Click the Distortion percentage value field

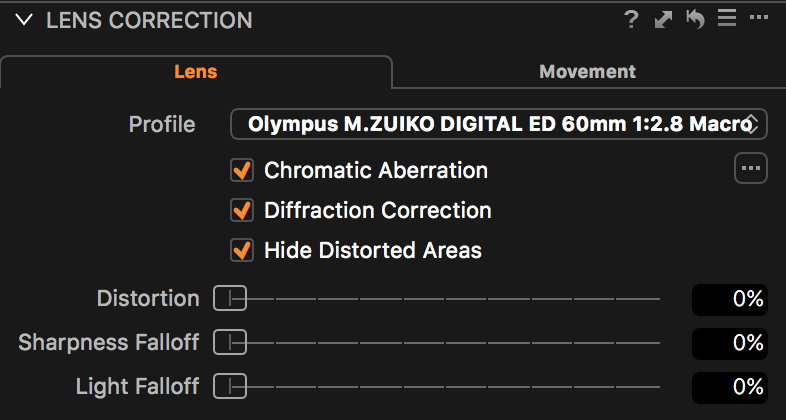[x=730, y=299]
